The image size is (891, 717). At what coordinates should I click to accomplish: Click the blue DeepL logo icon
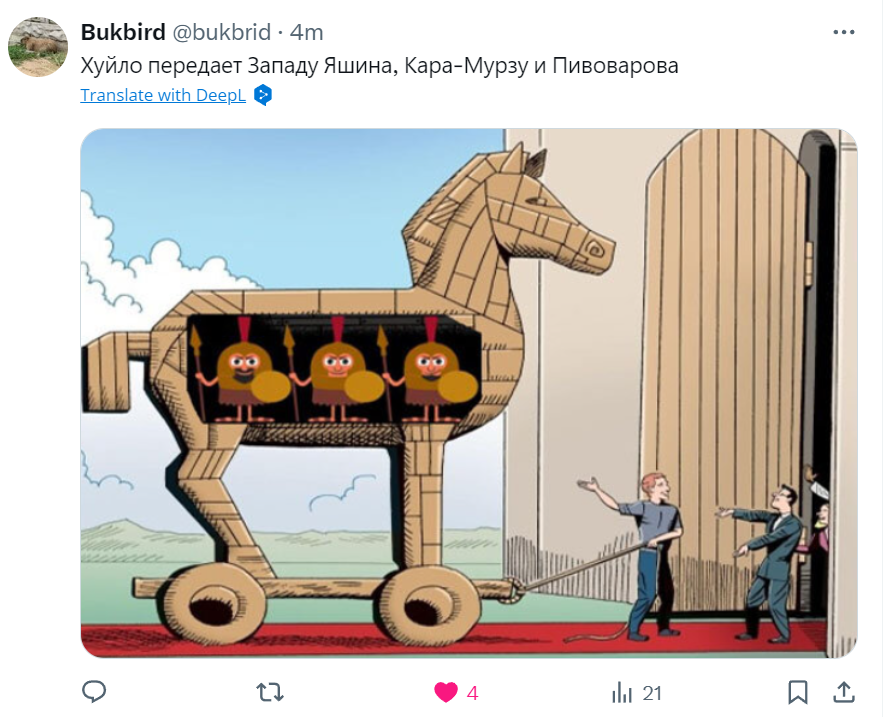(x=263, y=95)
